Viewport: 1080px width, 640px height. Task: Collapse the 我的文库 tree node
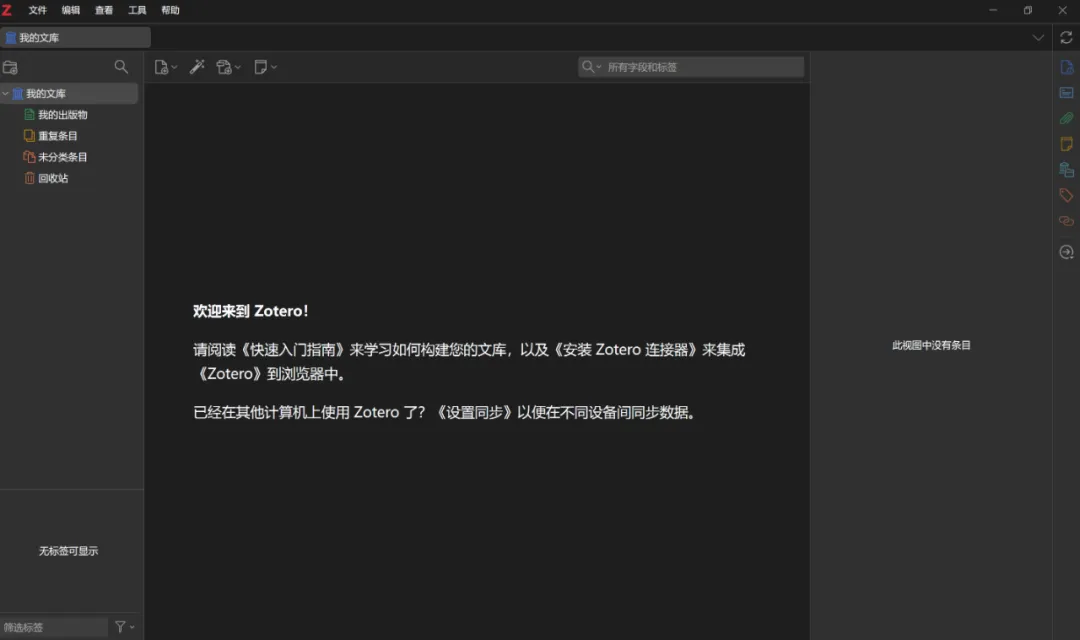(6, 93)
